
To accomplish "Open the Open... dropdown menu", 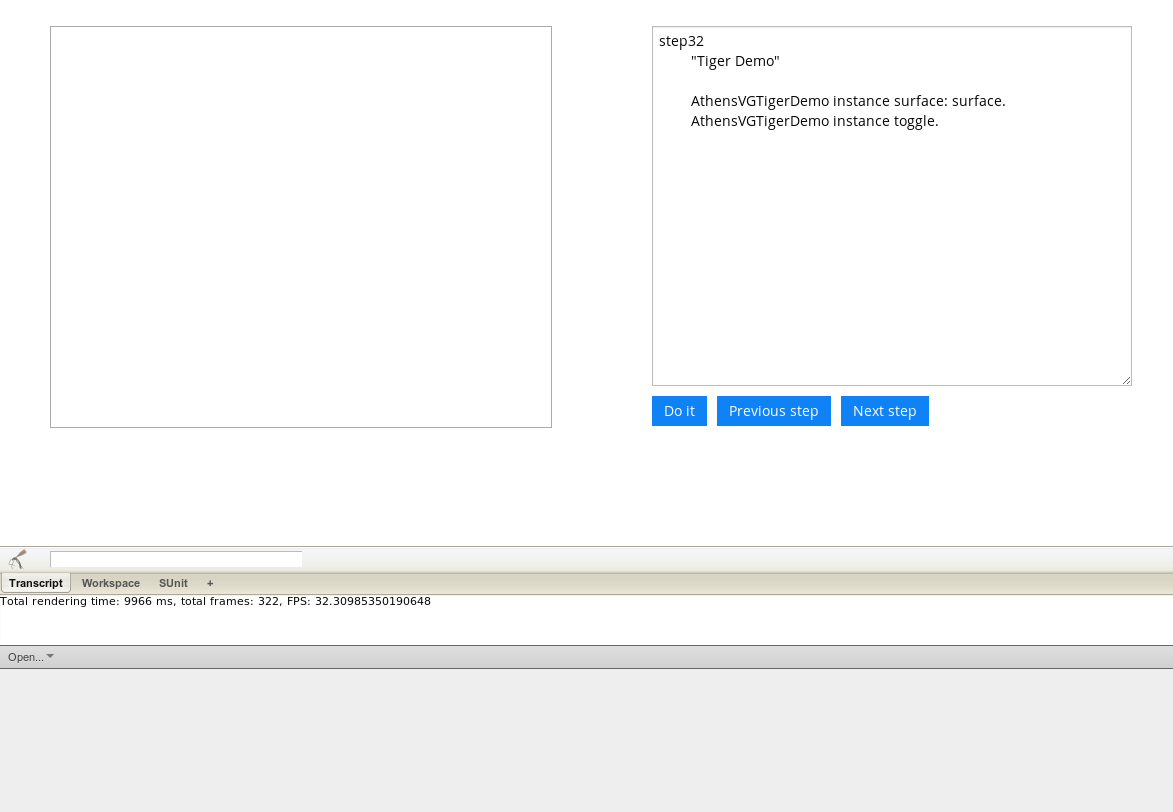I will (x=31, y=657).
